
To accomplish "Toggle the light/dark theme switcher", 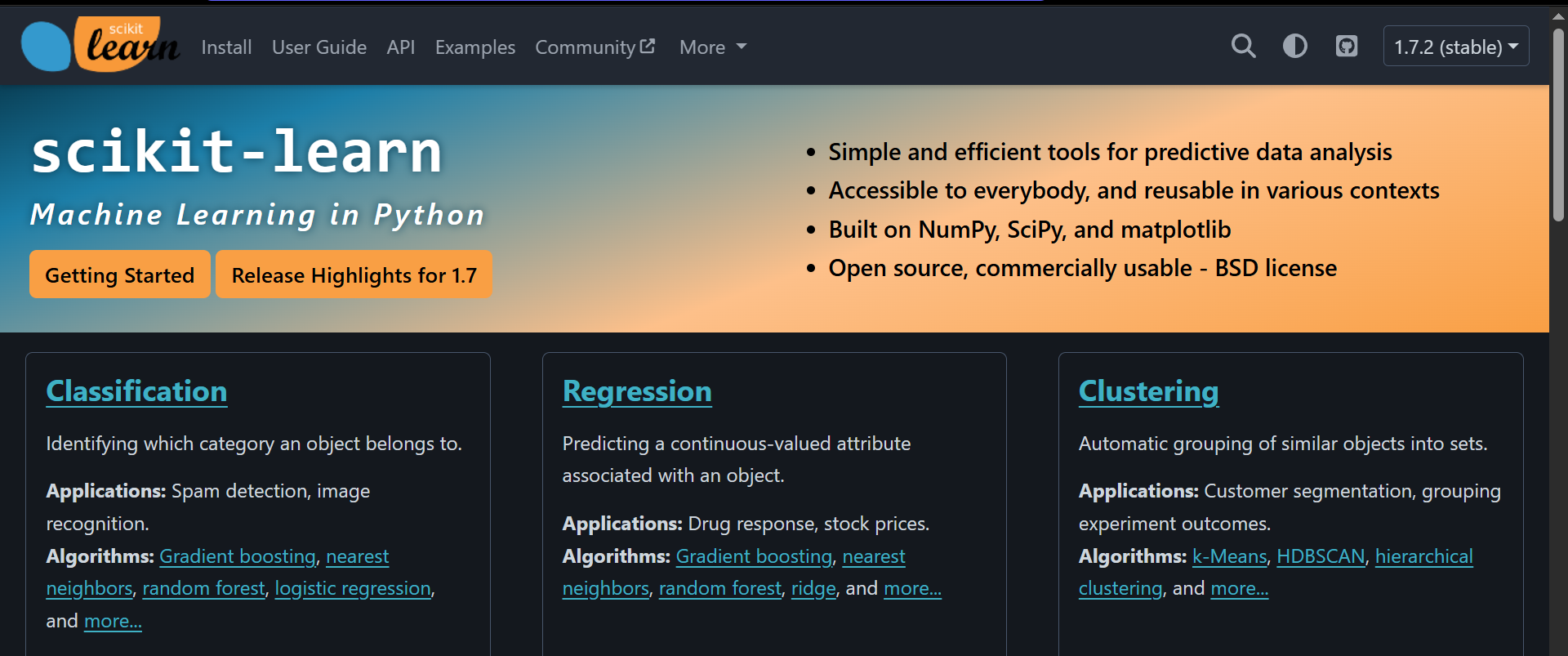I will 1294,46.
